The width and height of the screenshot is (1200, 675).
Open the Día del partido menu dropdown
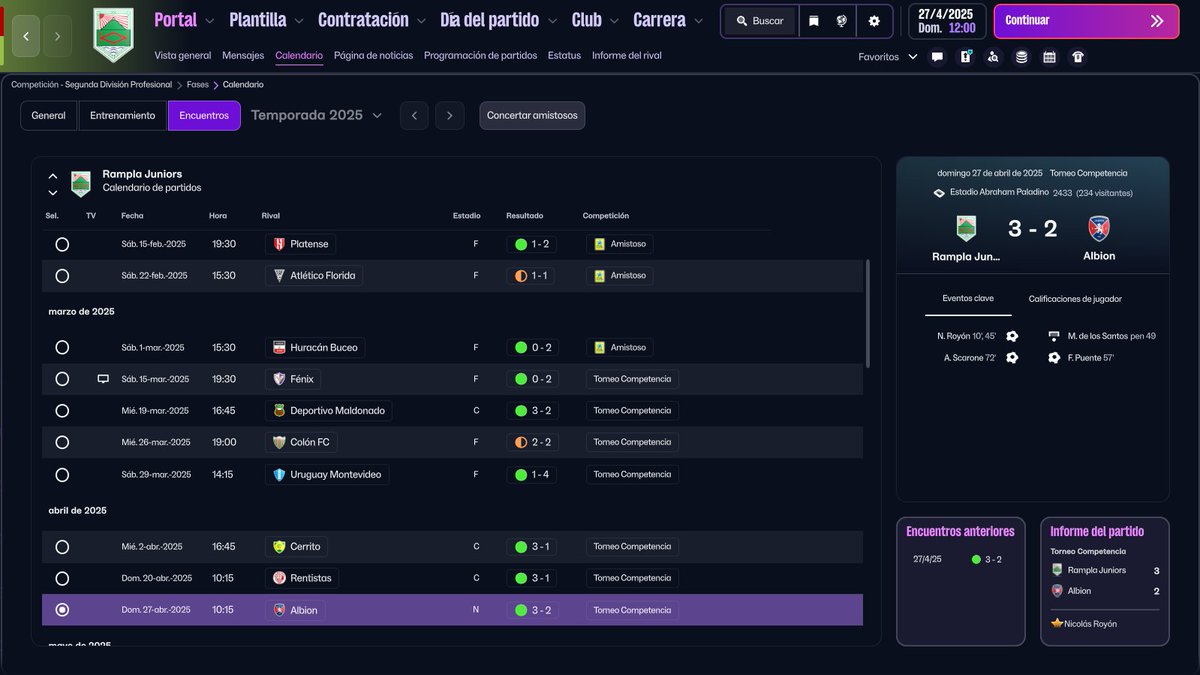499,20
